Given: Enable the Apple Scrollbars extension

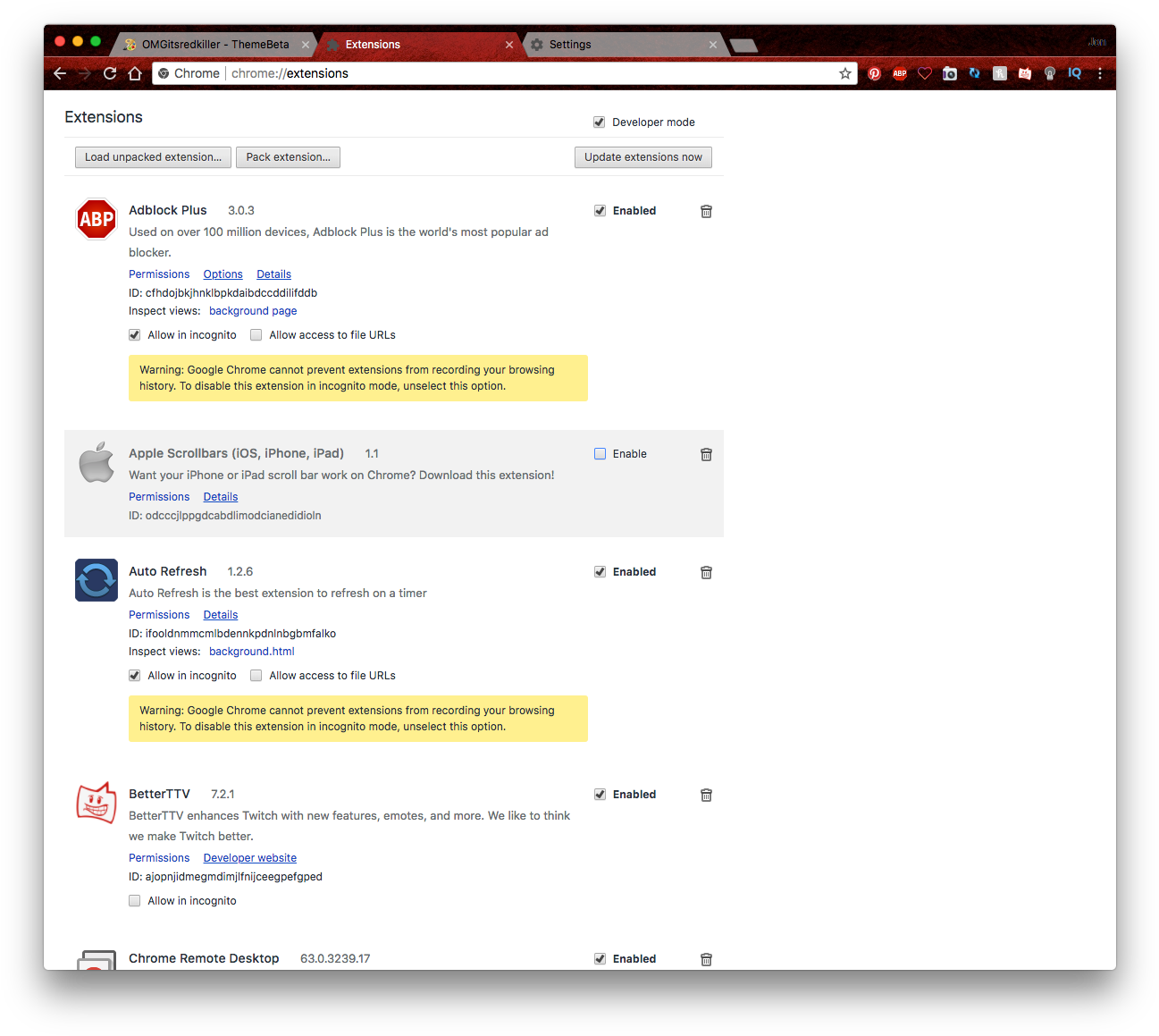Looking at the screenshot, I should click(x=600, y=454).
